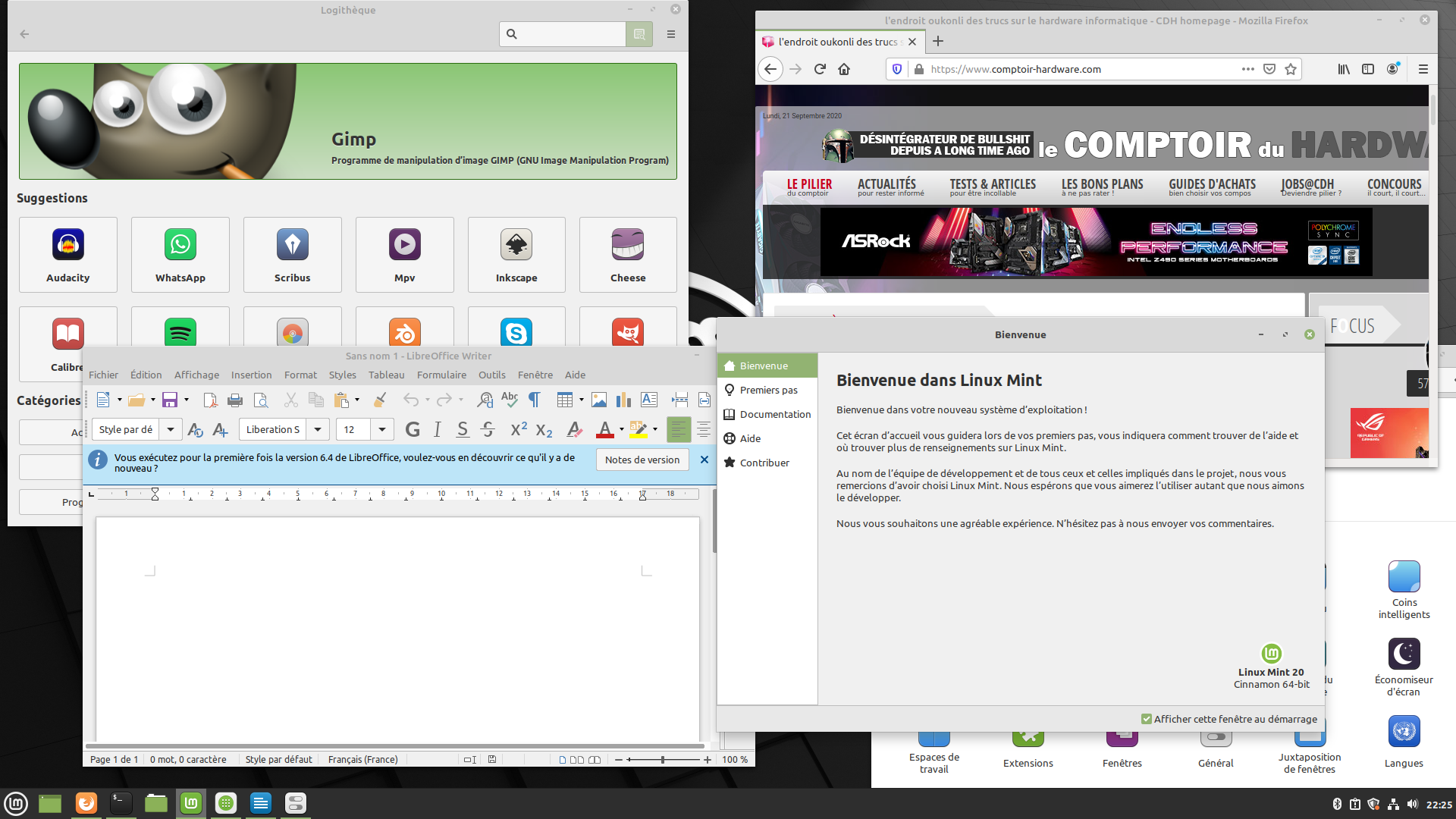Open the Documentation section of Bienvenue
Screen dimensions: 1456x819
click(774, 414)
